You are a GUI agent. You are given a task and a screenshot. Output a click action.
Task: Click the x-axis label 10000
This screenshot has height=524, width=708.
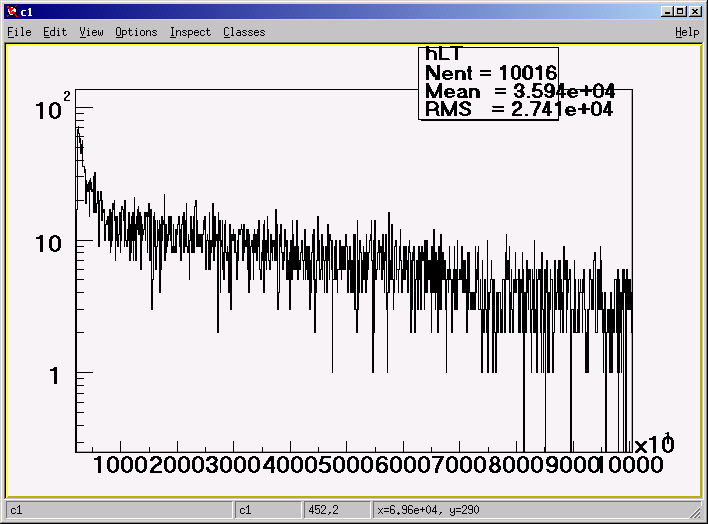[x=630, y=465]
